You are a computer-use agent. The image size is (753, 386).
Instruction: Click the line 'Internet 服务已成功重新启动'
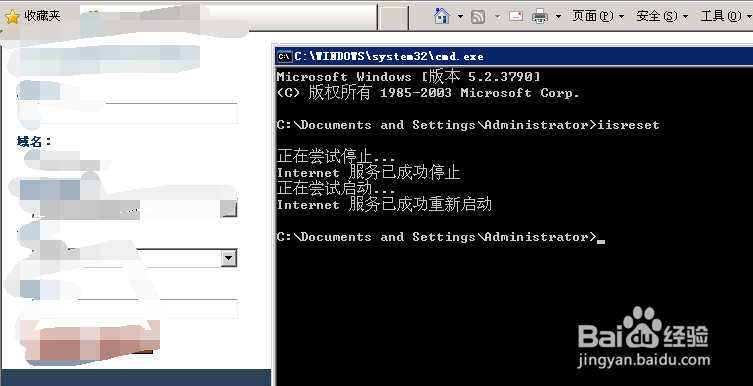[384, 205]
